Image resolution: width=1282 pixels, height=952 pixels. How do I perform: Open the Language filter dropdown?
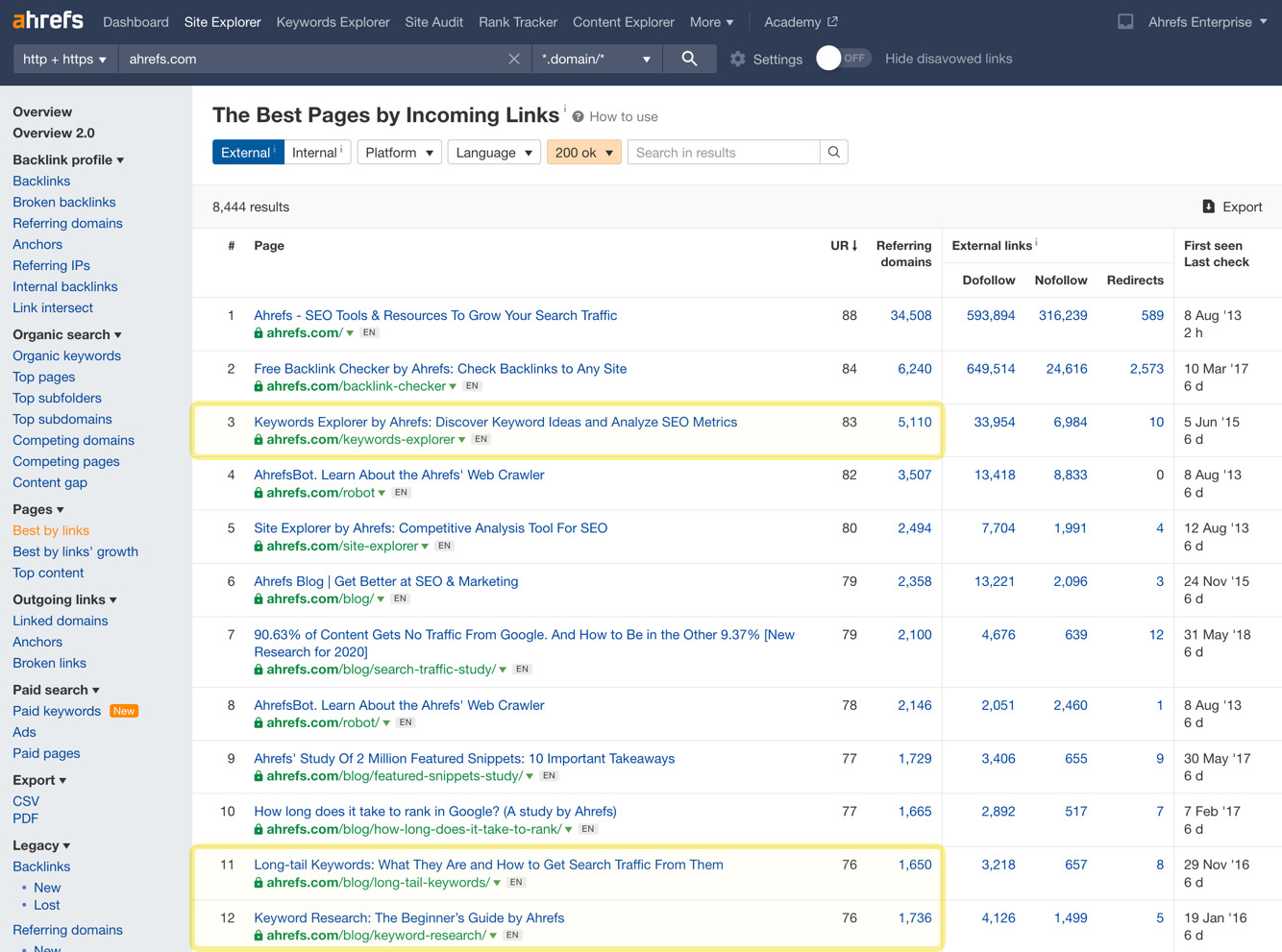(x=493, y=152)
